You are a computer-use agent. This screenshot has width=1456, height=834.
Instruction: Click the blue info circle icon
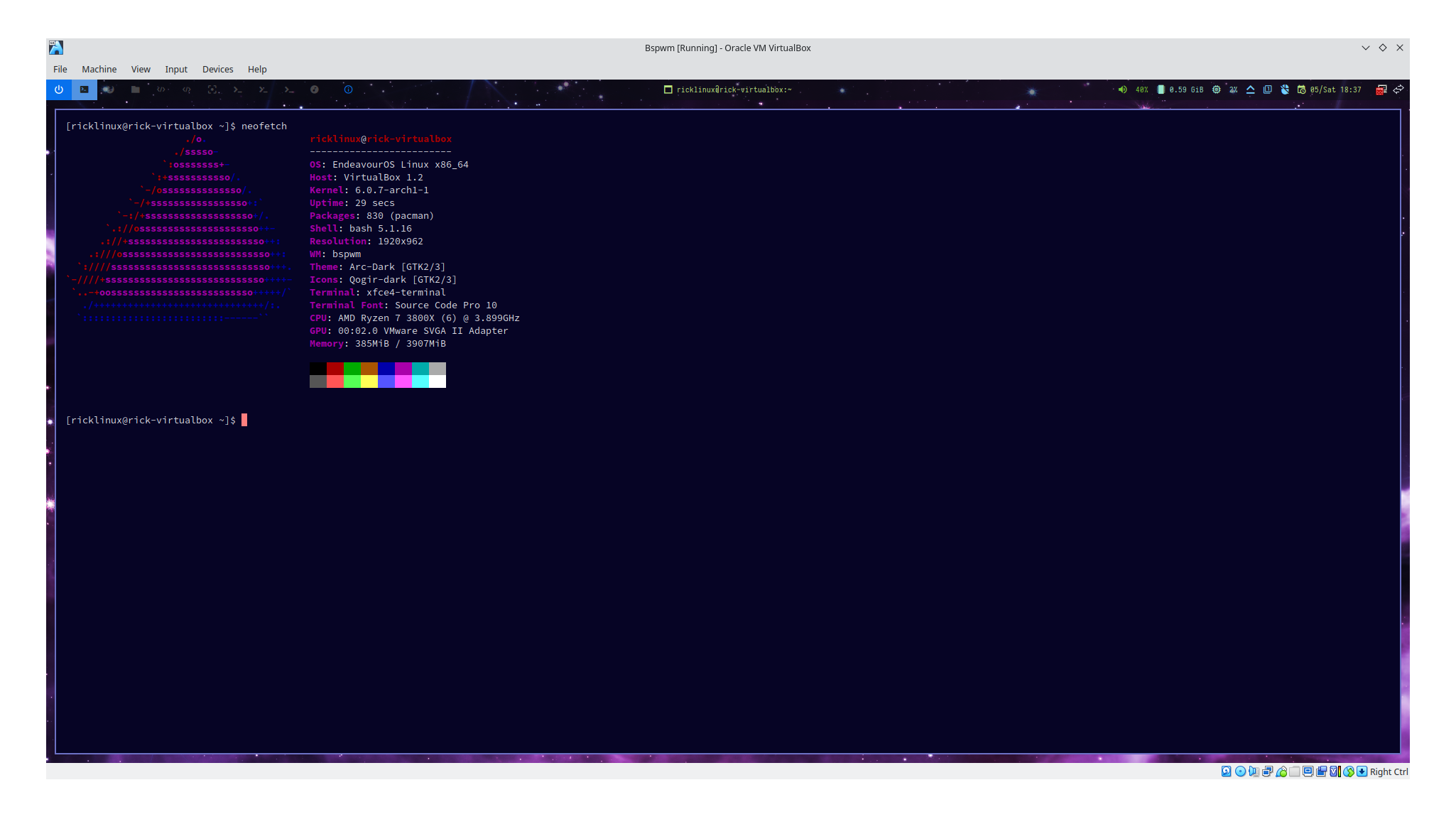coord(348,90)
